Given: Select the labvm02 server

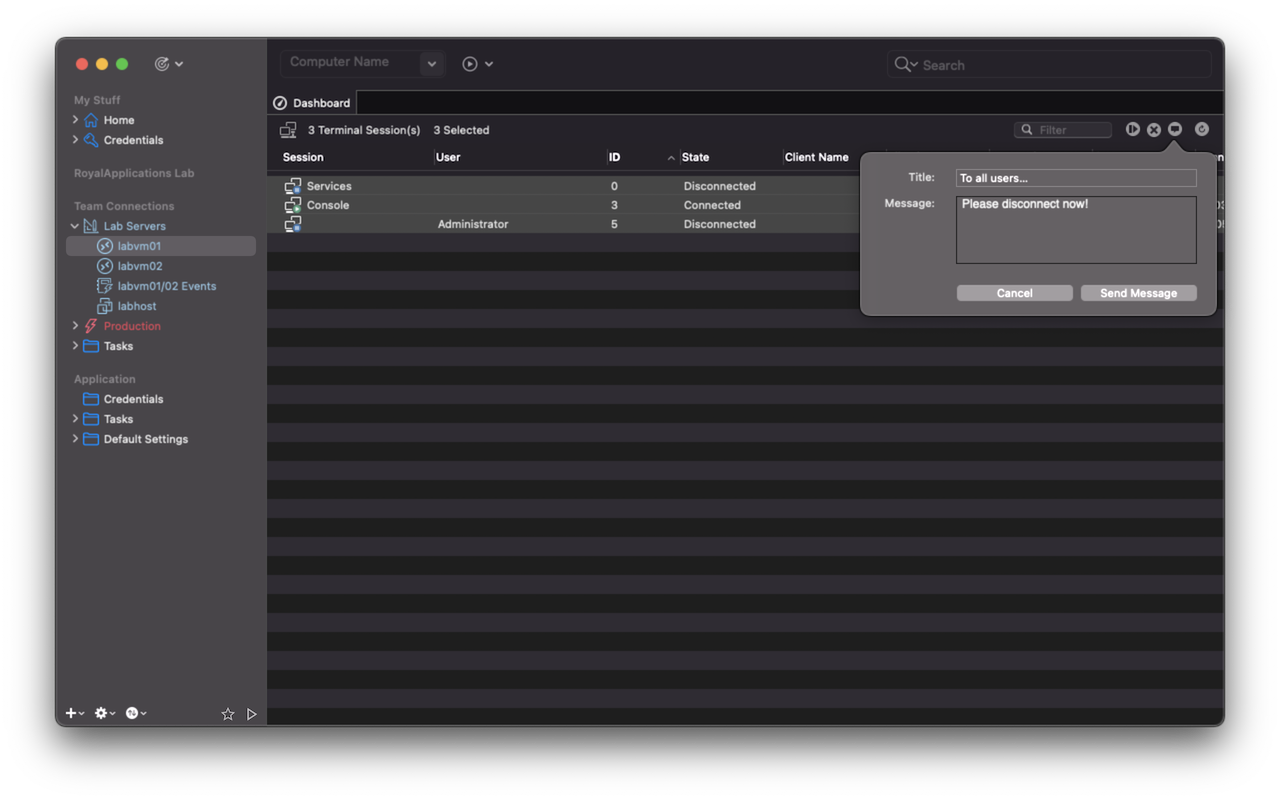Looking at the screenshot, I should pos(138,265).
